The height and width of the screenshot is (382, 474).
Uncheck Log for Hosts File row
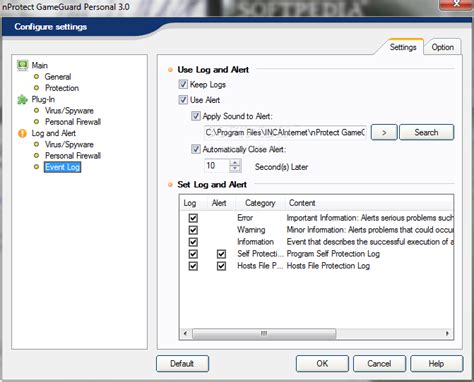(193, 266)
